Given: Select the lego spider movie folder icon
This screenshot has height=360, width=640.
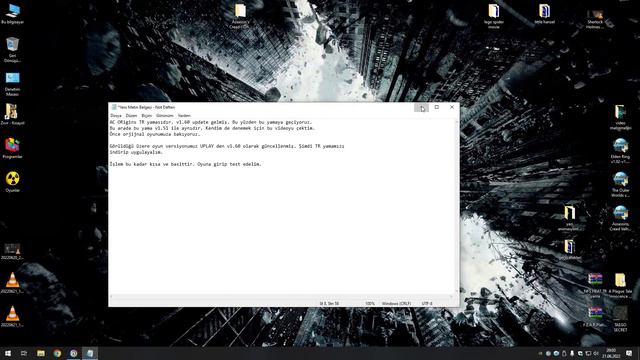Looking at the screenshot, I should (x=494, y=16).
